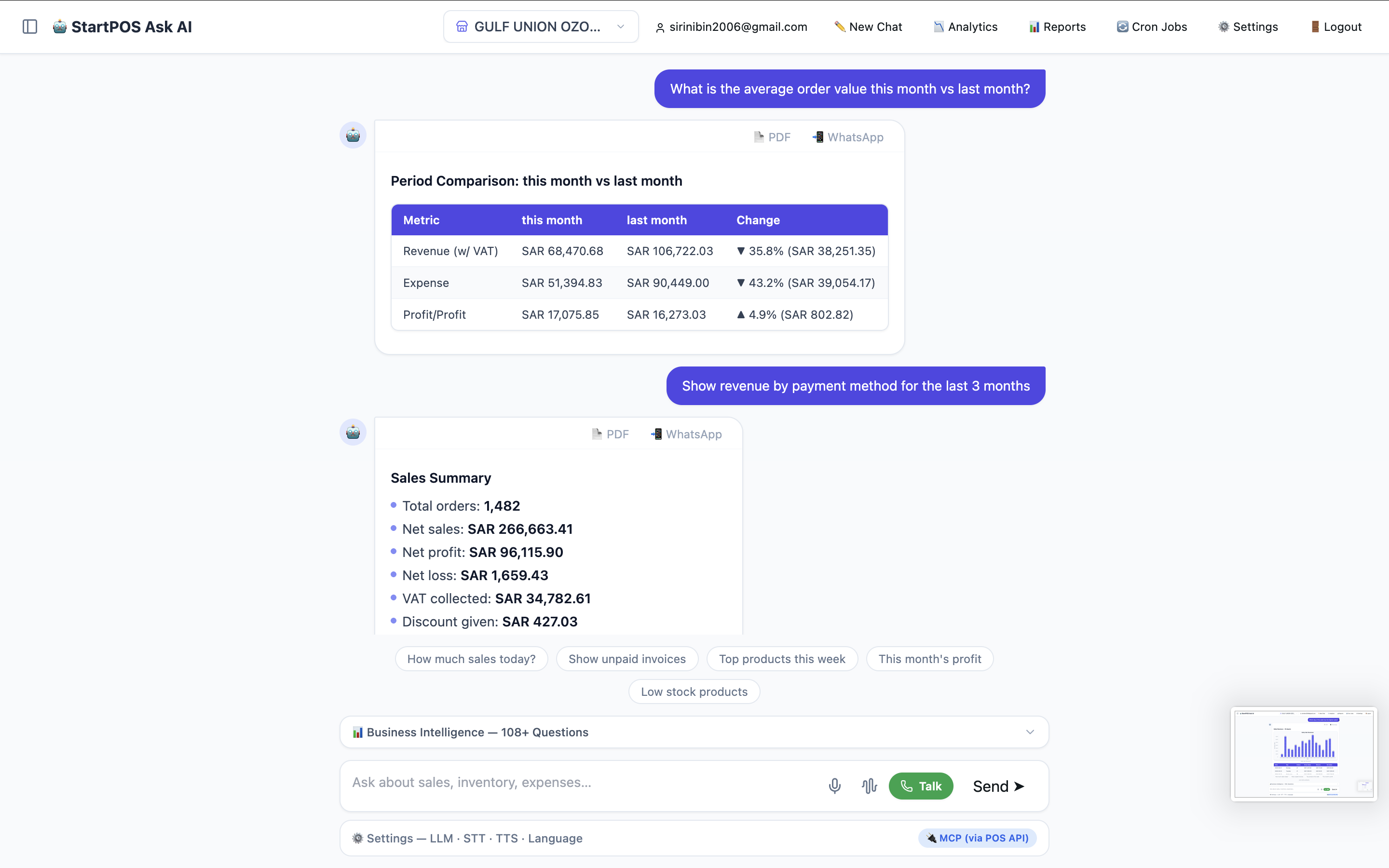Click the store icon in the selector

pos(462,27)
